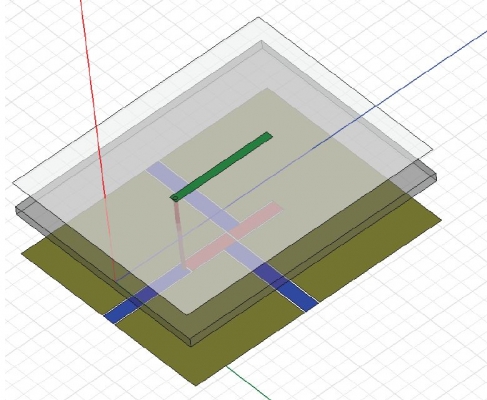Image resolution: width=487 pixels, height=400 pixels.
Task: Select the vertical pink probe pin under the green strip
Action: pos(179,233)
